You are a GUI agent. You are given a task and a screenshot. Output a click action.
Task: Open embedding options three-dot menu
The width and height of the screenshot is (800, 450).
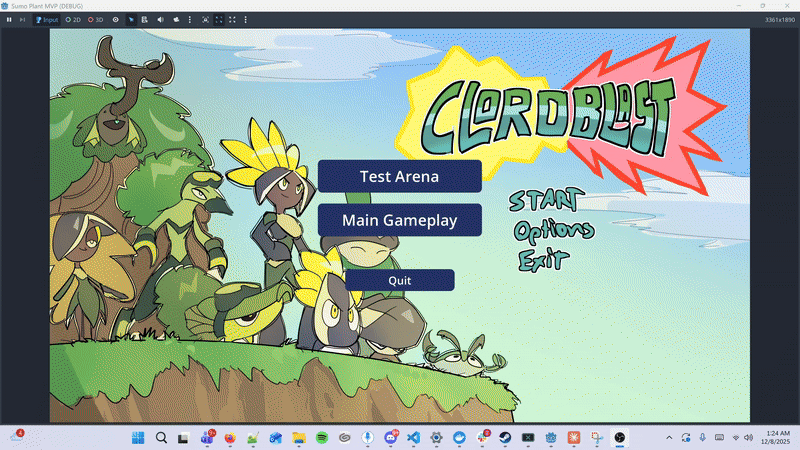(x=245, y=19)
